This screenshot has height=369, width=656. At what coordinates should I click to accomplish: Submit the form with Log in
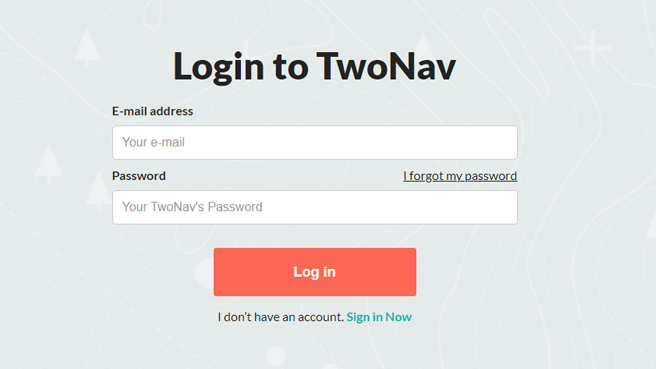315,272
